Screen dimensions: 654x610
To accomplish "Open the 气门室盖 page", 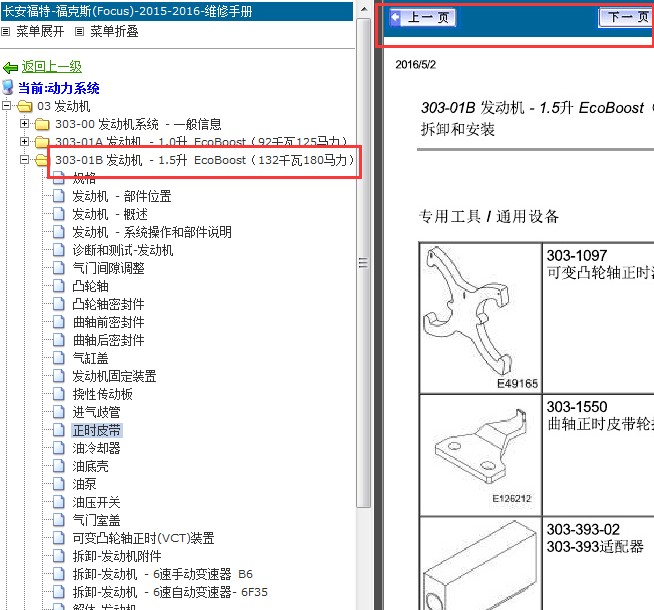I will [96, 520].
